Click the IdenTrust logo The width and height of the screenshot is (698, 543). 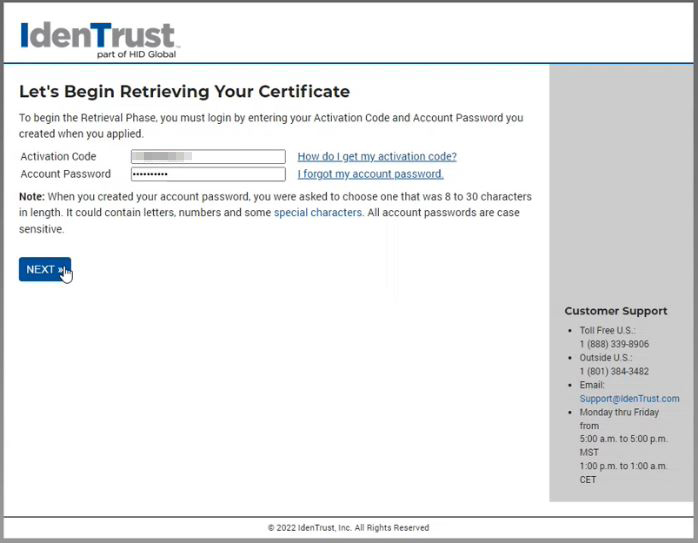click(x=98, y=37)
